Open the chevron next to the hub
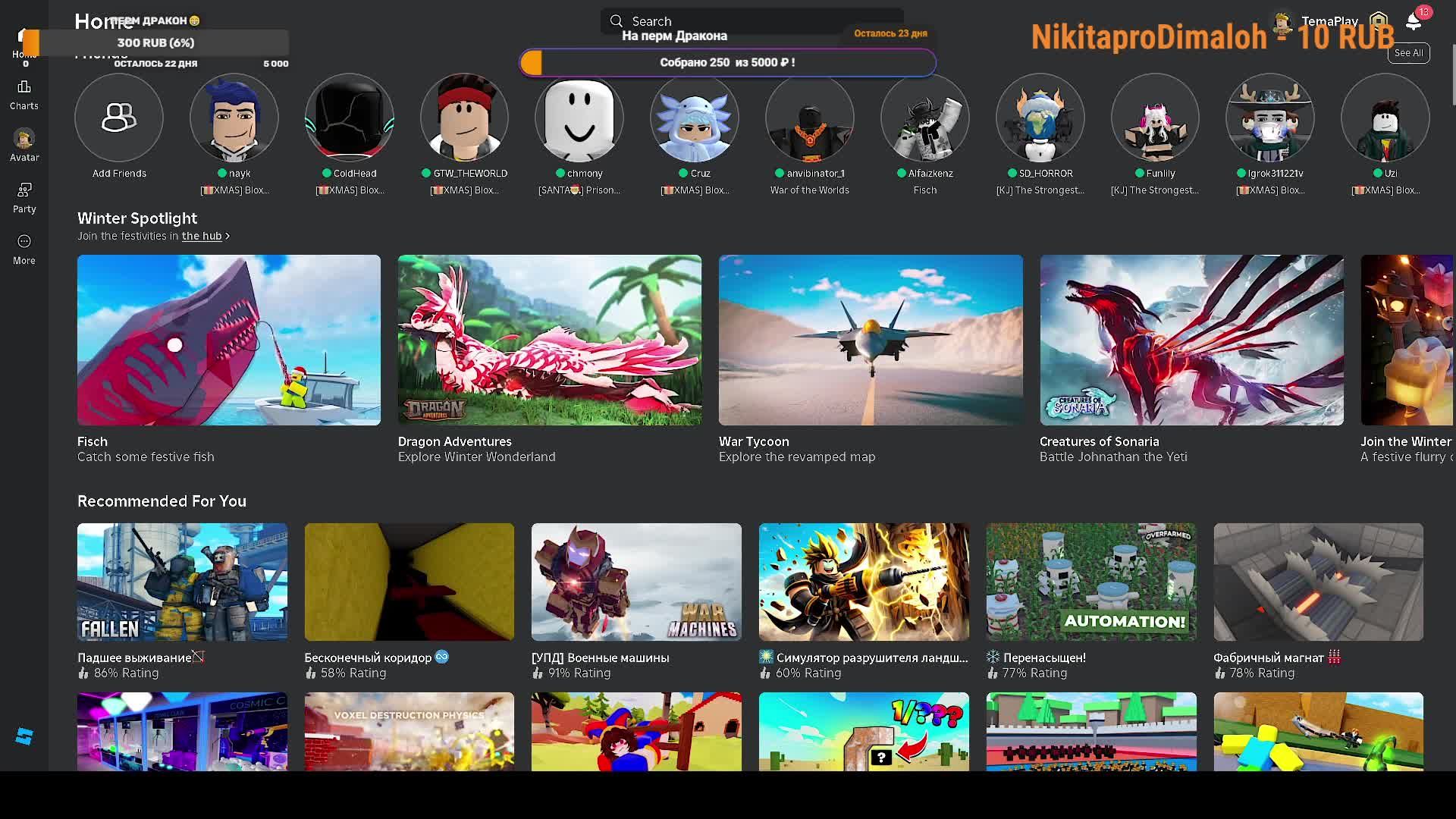This screenshot has width=1456, height=819. tap(227, 236)
